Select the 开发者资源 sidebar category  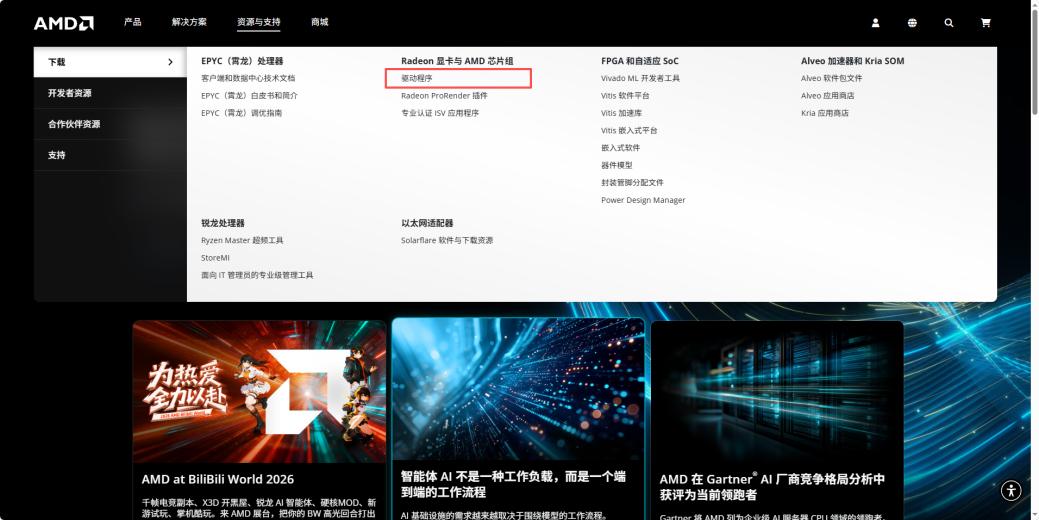point(111,93)
